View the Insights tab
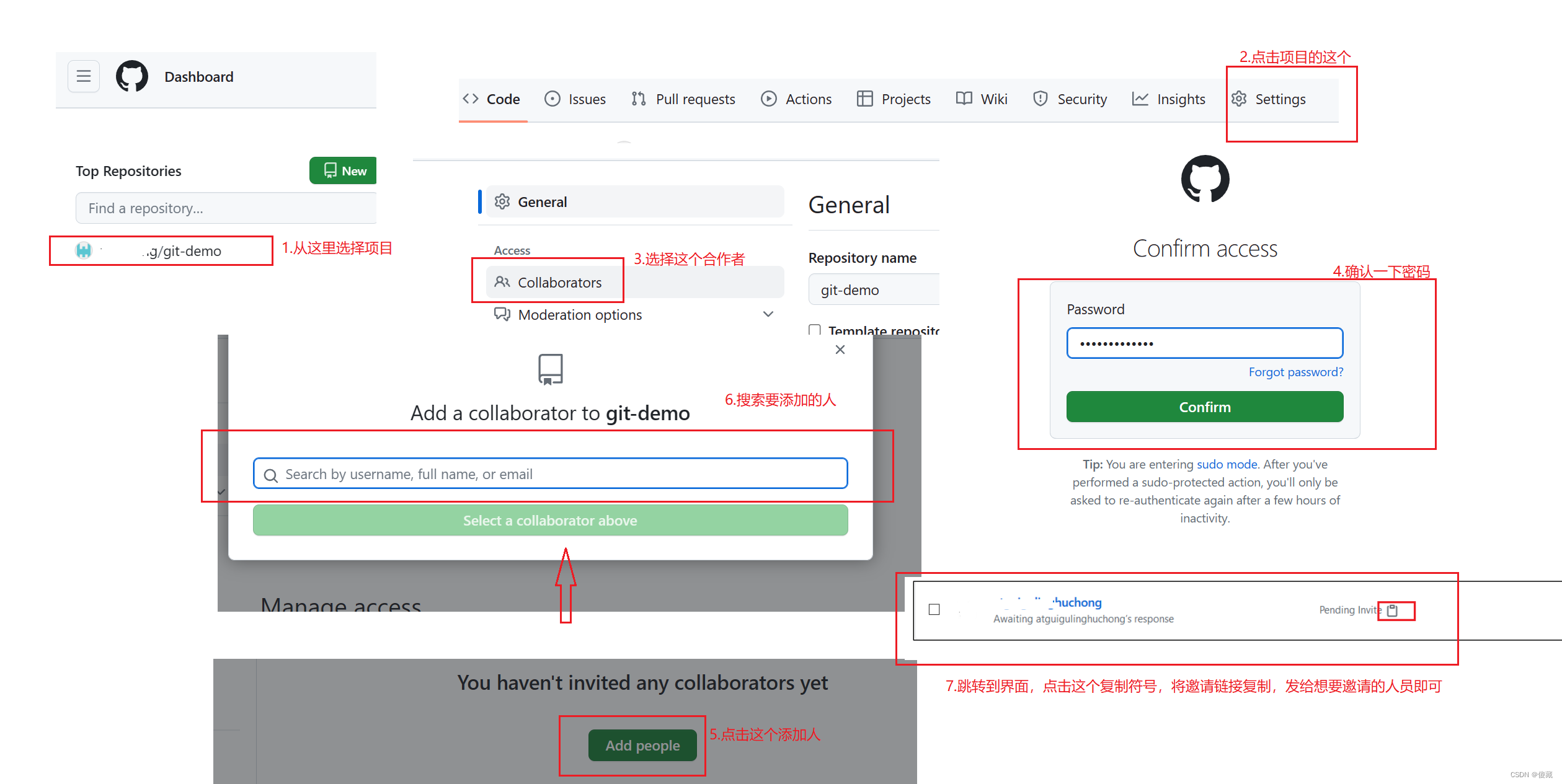 (x=1169, y=99)
